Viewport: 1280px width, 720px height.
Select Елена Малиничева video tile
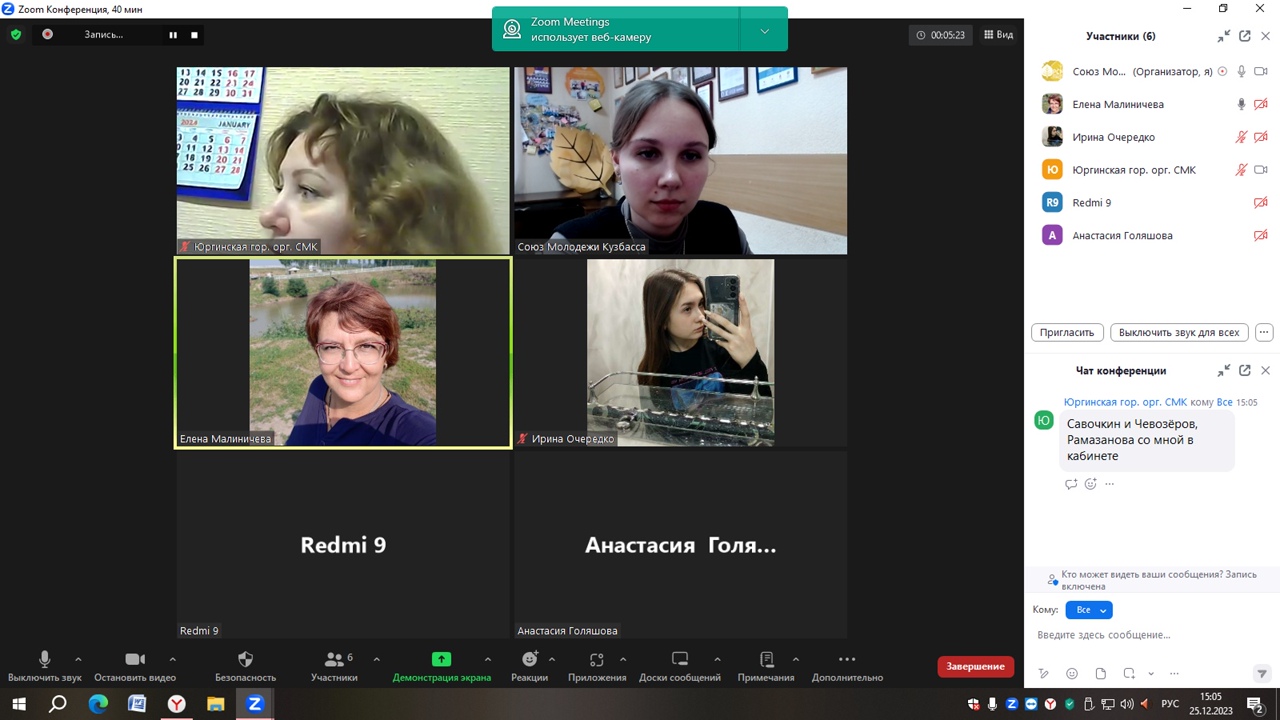[343, 352]
